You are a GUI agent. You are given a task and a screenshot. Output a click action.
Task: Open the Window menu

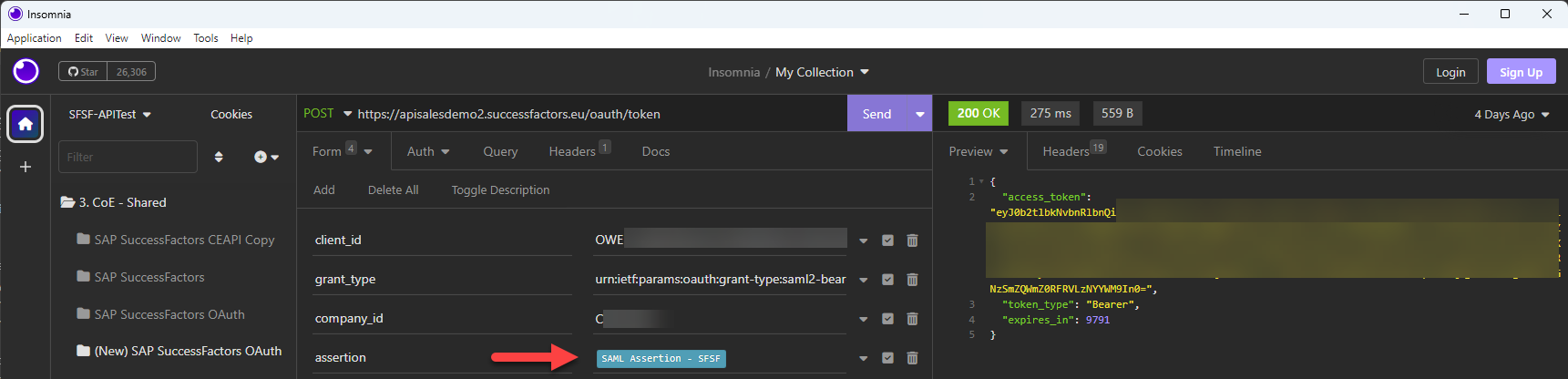(161, 38)
